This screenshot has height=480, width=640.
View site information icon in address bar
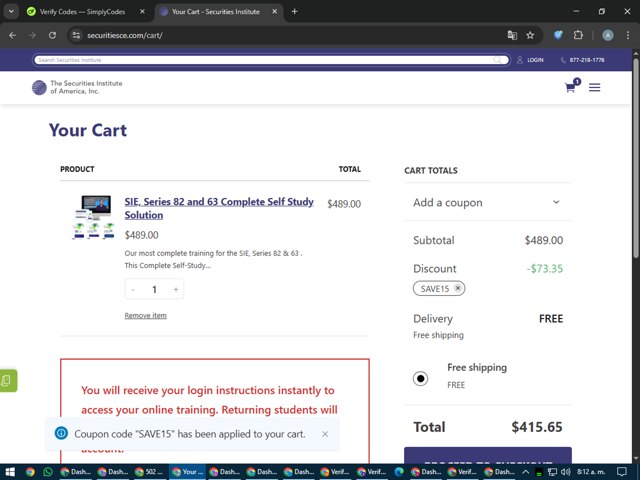coord(76,36)
